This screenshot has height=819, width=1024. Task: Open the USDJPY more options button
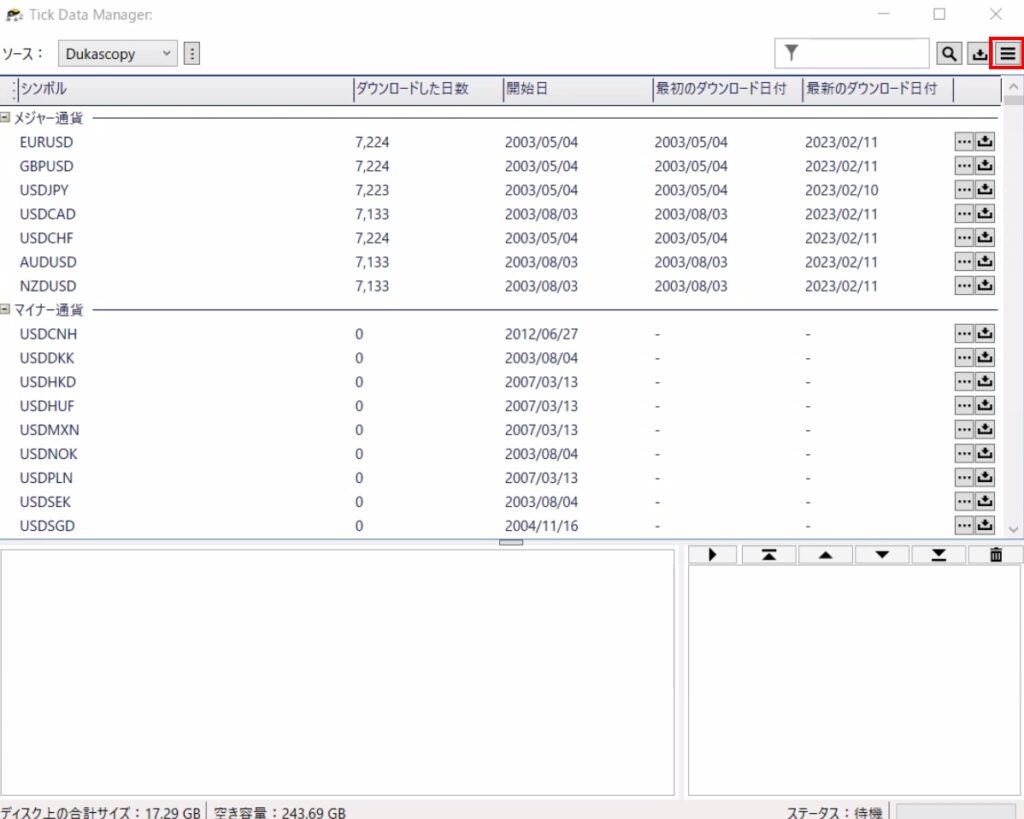coord(965,190)
